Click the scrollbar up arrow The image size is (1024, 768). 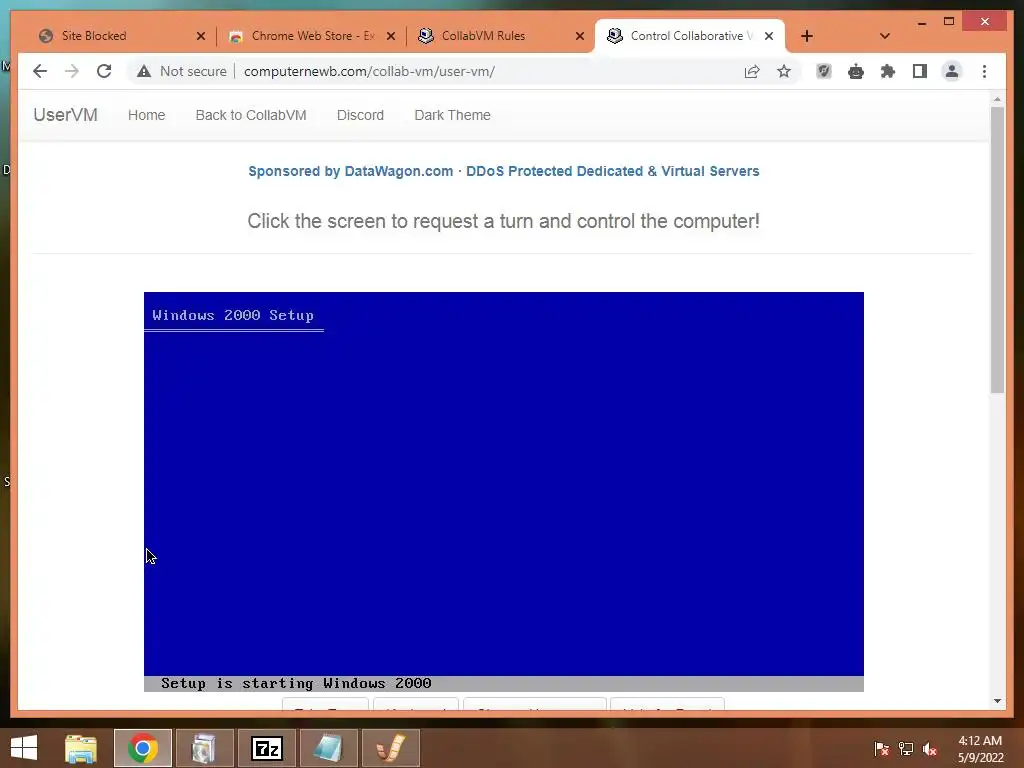(997, 99)
